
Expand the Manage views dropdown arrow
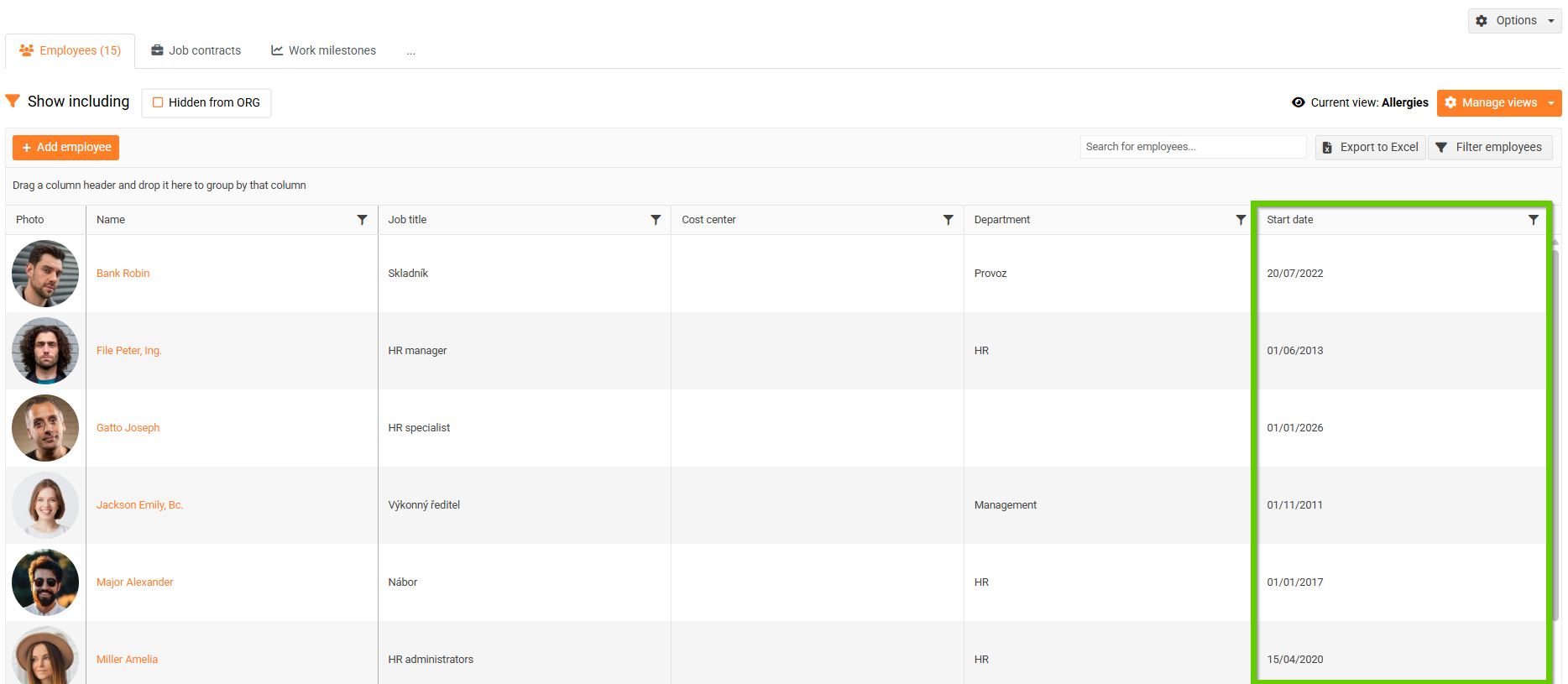[x=1551, y=102]
